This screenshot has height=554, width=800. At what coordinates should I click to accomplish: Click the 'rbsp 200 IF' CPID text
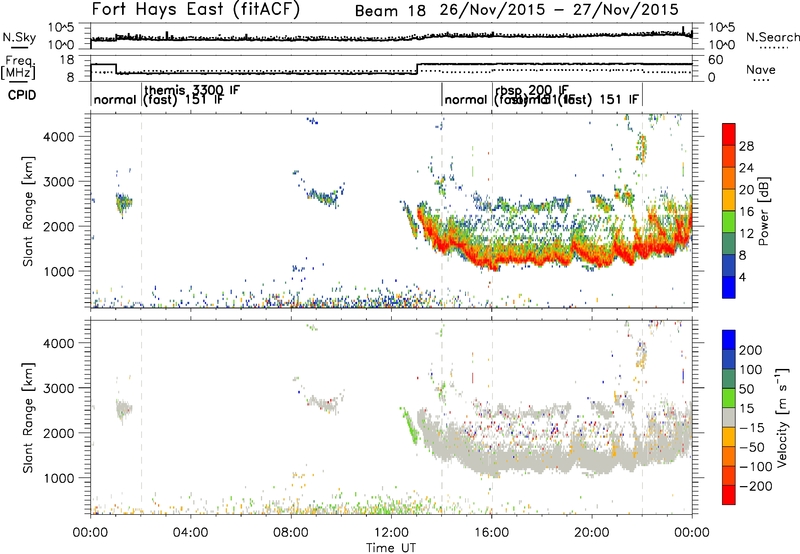click(x=532, y=90)
